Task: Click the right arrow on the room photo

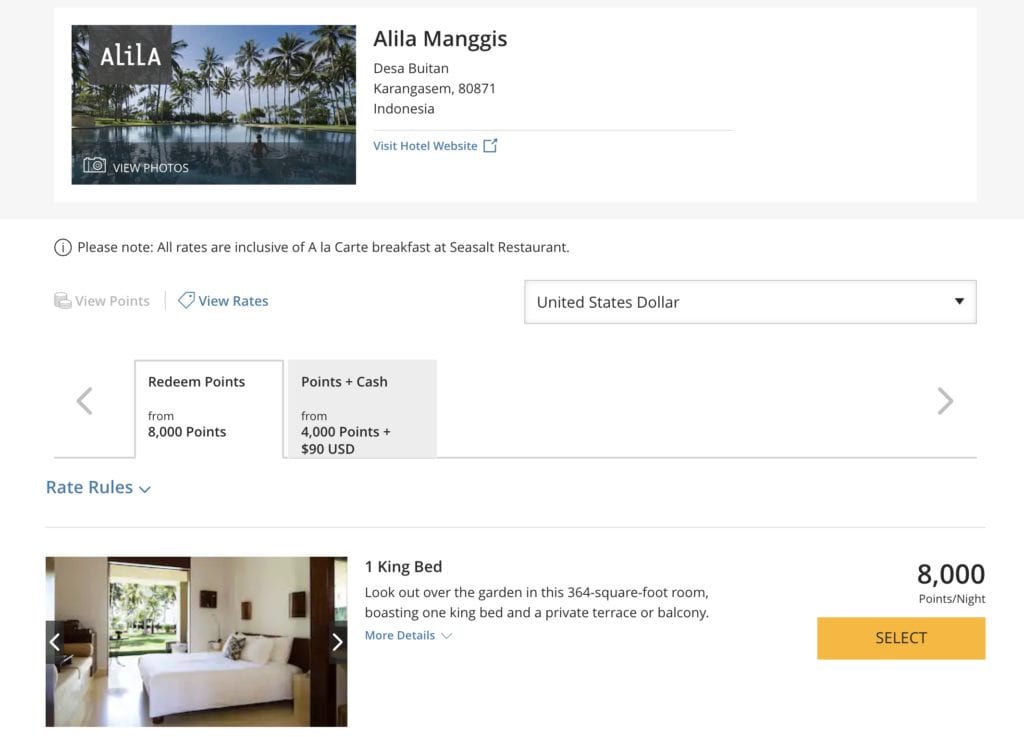Action: (338, 642)
